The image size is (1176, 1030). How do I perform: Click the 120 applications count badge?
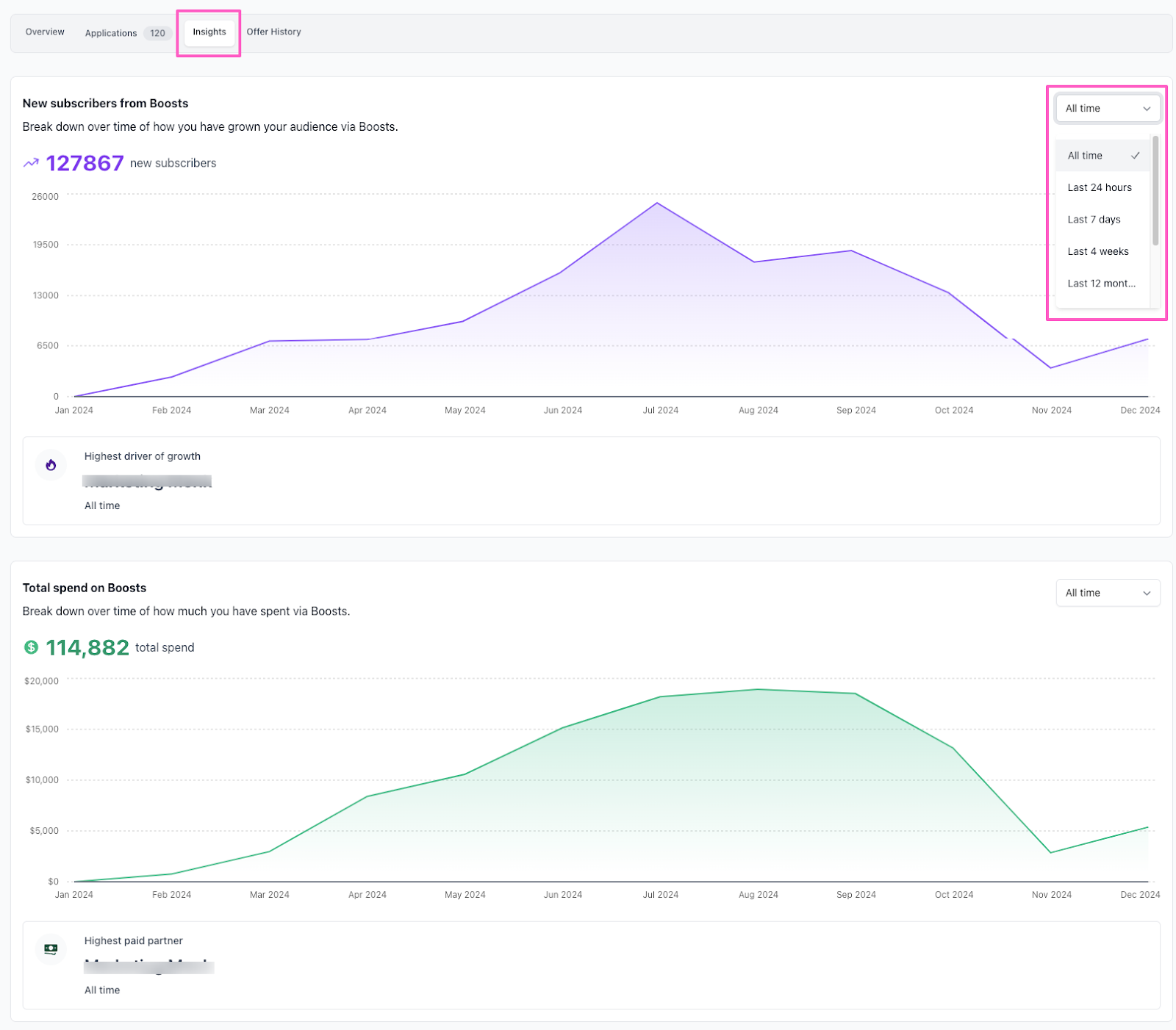click(x=157, y=33)
